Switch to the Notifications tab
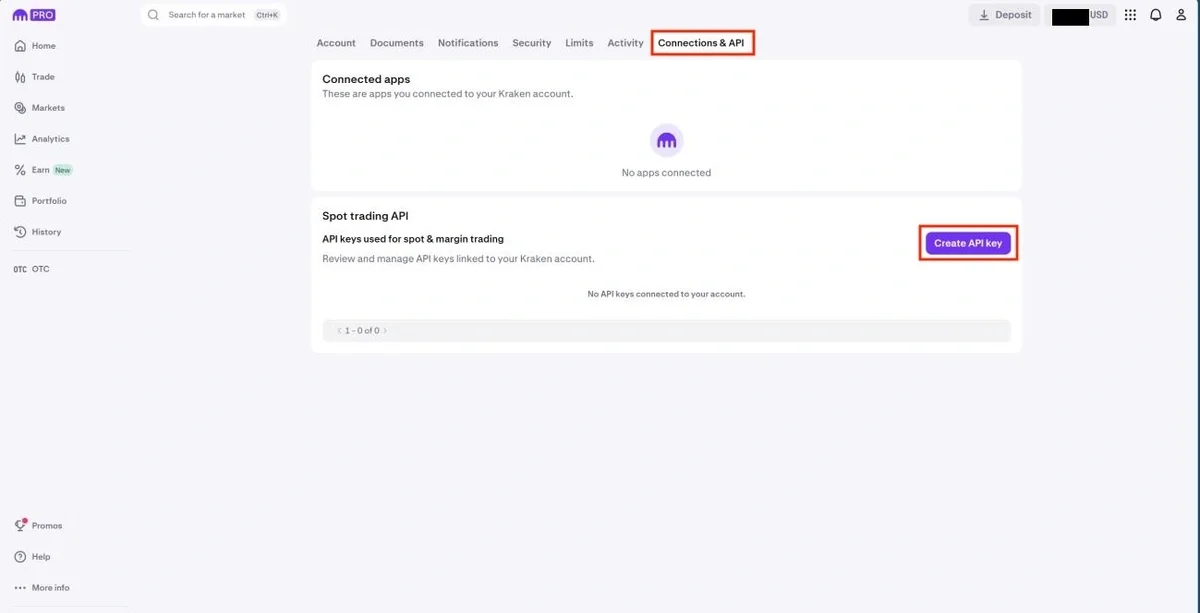Screen dimensions: 1200x613 coord(467,43)
